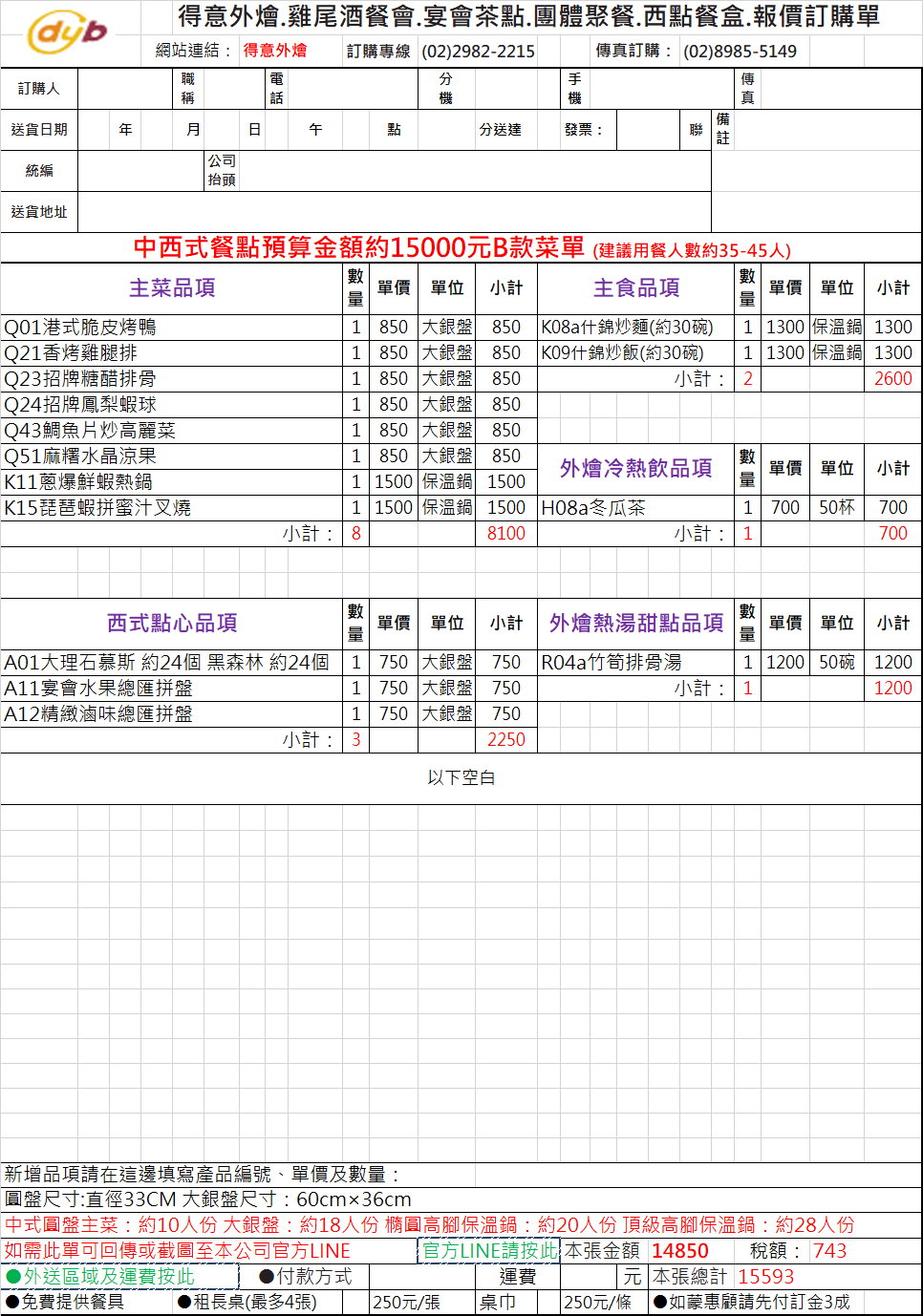This screenshot has height=1316, width=923.
Task: Select the order phone number (02)2982-2215
Action: (478, 51)
